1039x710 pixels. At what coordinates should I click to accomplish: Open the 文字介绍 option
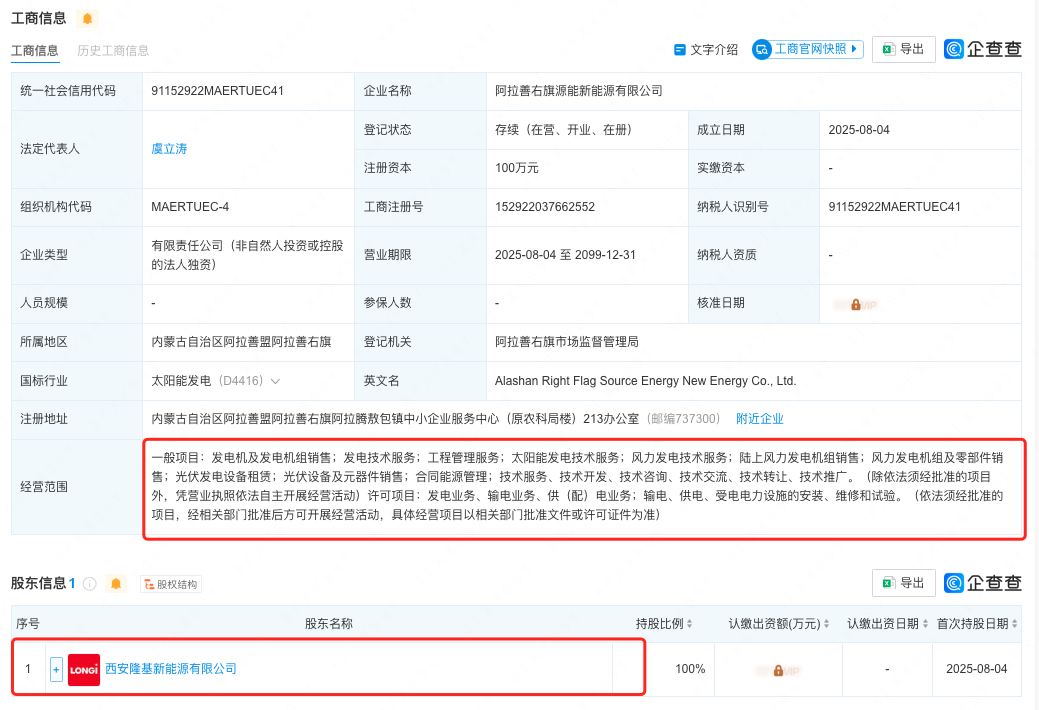pyautogui.click(x=706, y=50)
